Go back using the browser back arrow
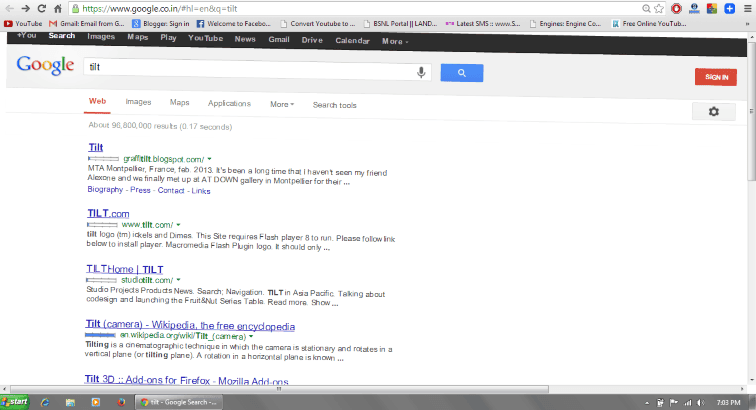756x410 pixels. [9, 9]
